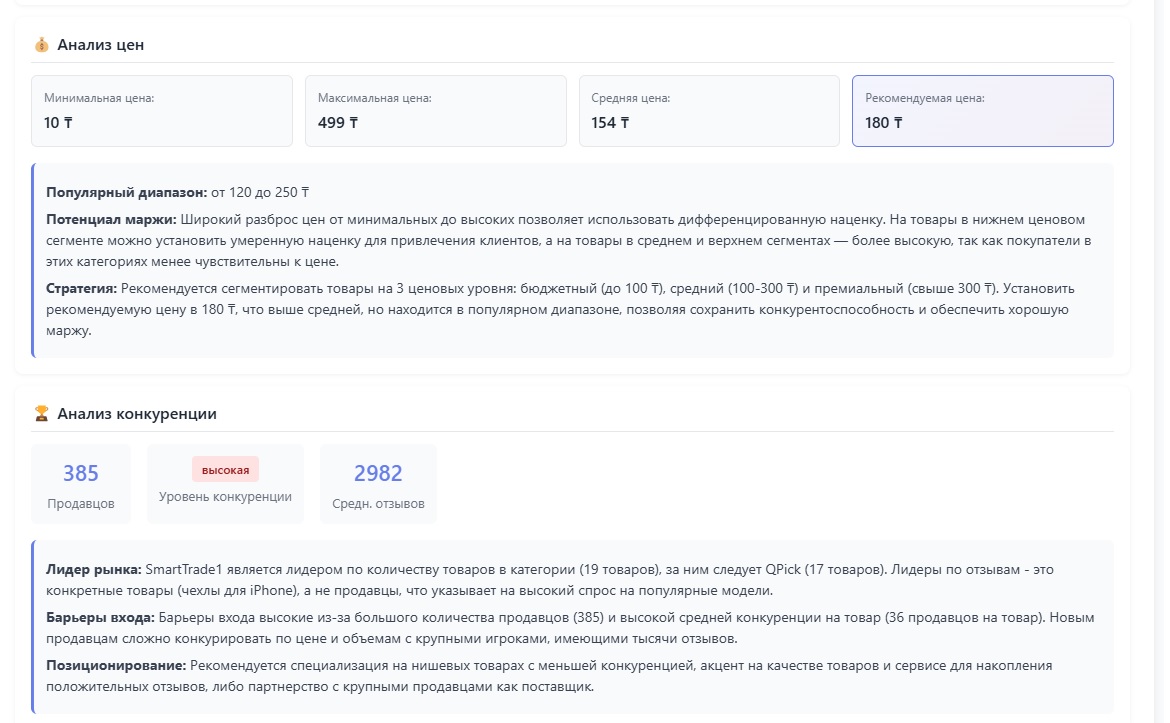Image resolution: width=1170 pixels, height=723 pixels.
Task: Select the Средняя цена card
Action: click(x=709, y=111)
